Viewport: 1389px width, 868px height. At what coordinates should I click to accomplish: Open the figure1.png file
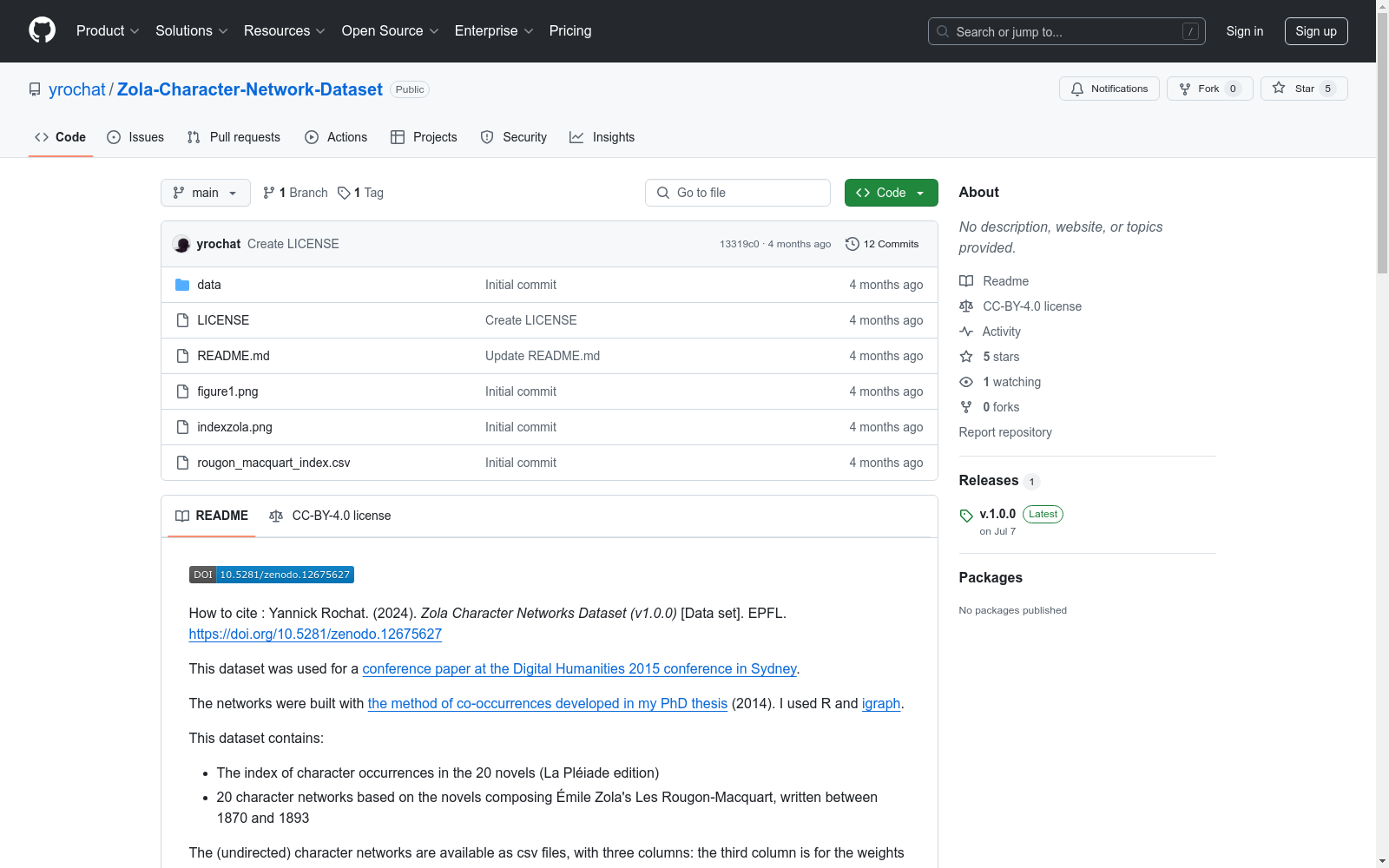(x=227, y=391)
